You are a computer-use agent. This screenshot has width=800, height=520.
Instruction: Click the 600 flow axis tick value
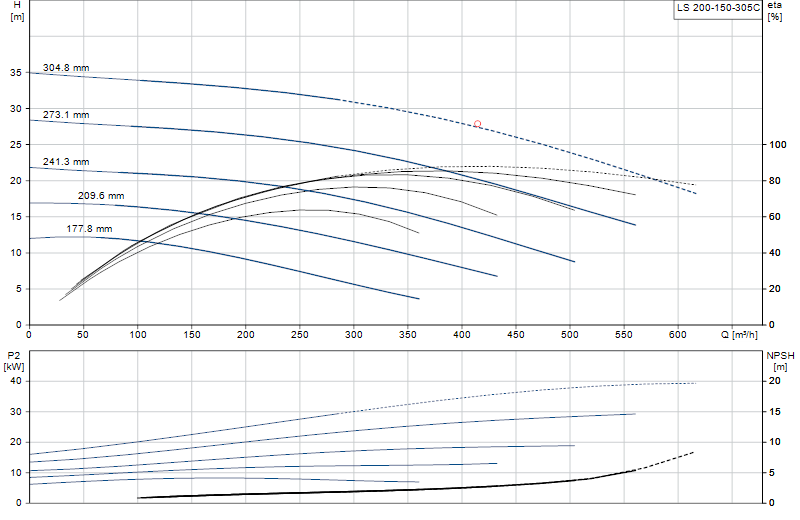(678, 335)
